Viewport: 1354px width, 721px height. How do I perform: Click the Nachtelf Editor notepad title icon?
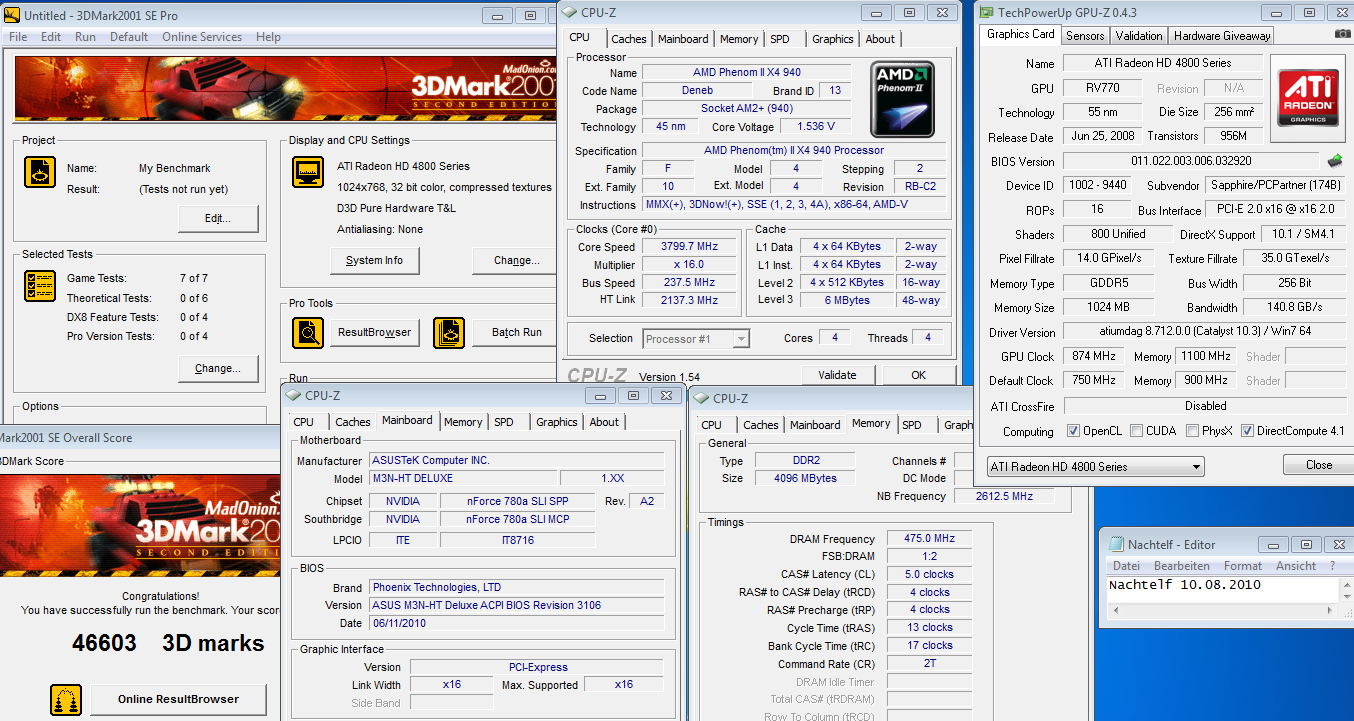[x=1116, y=544]
